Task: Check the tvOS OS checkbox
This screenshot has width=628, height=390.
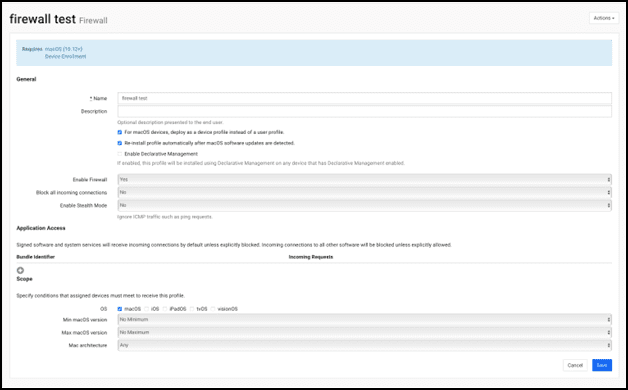Action: [192, 309]
